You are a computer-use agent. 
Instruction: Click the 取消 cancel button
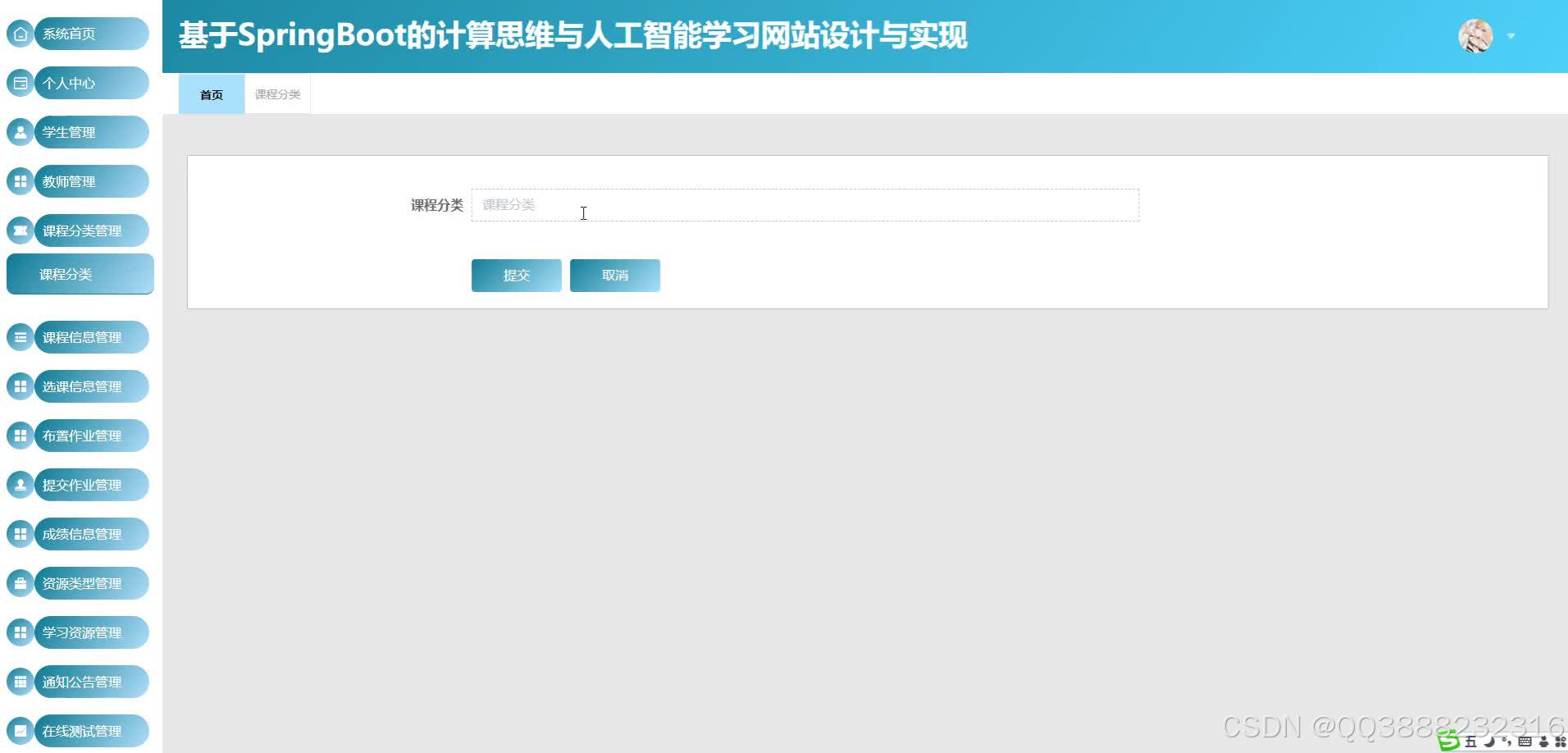point(614,275)
